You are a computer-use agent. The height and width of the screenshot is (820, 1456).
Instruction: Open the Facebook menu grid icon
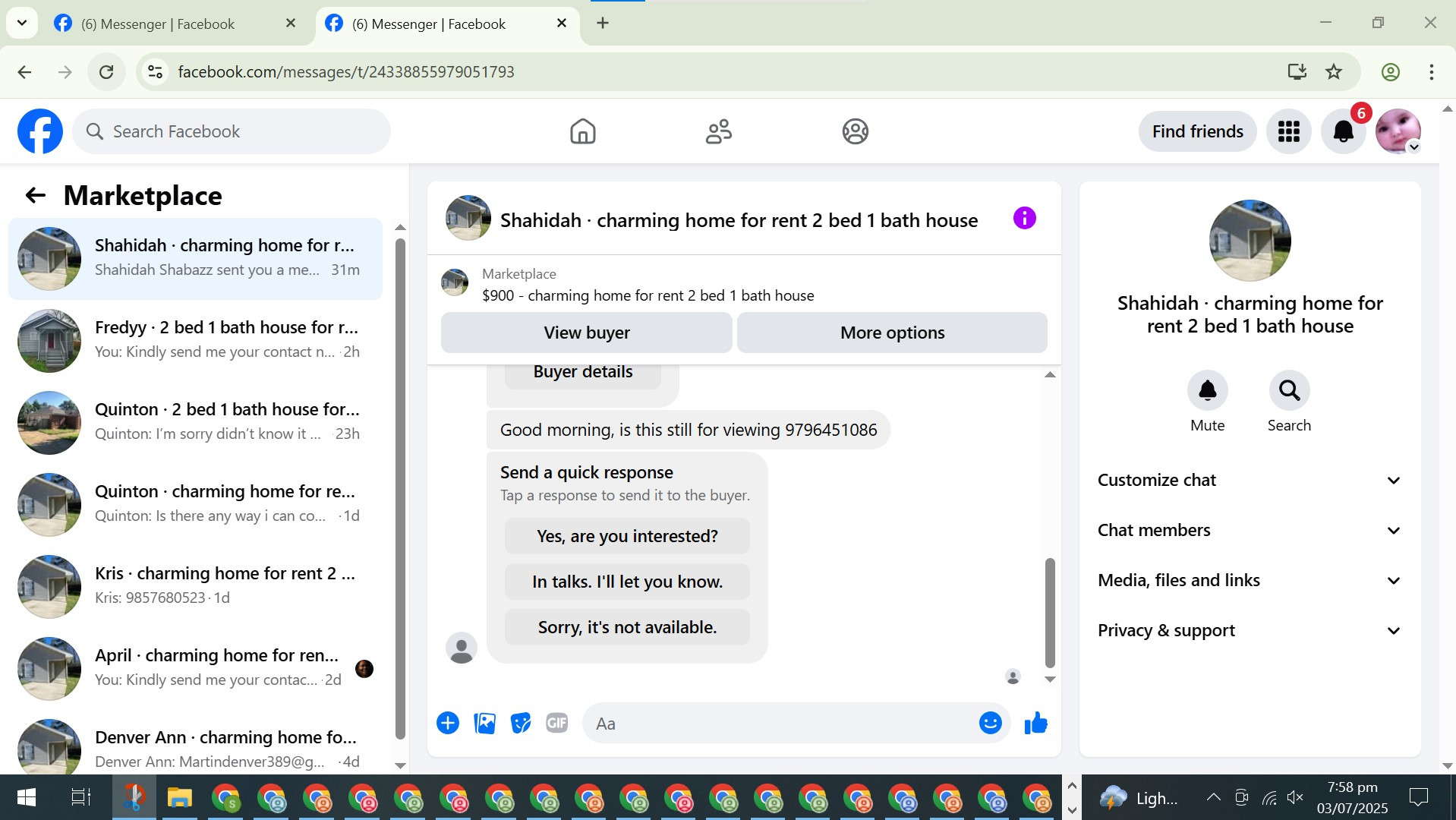(1288, 131)
